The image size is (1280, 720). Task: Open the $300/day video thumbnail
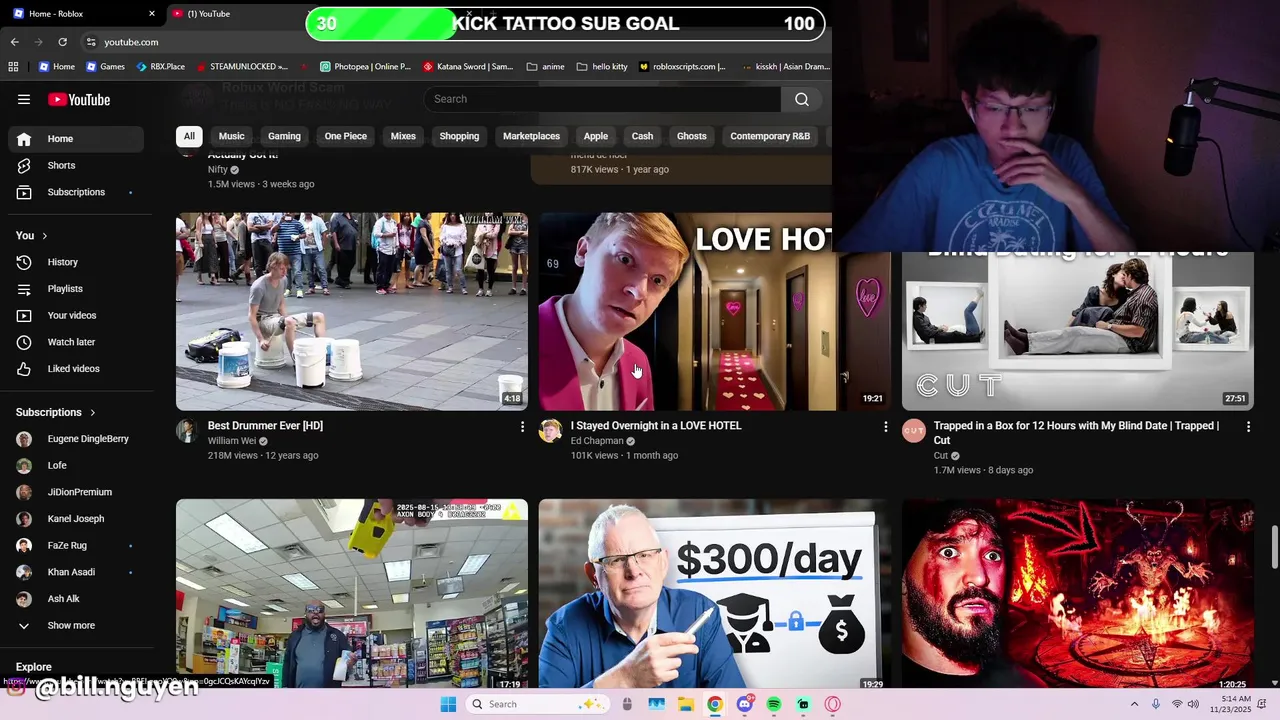[714, 594]
